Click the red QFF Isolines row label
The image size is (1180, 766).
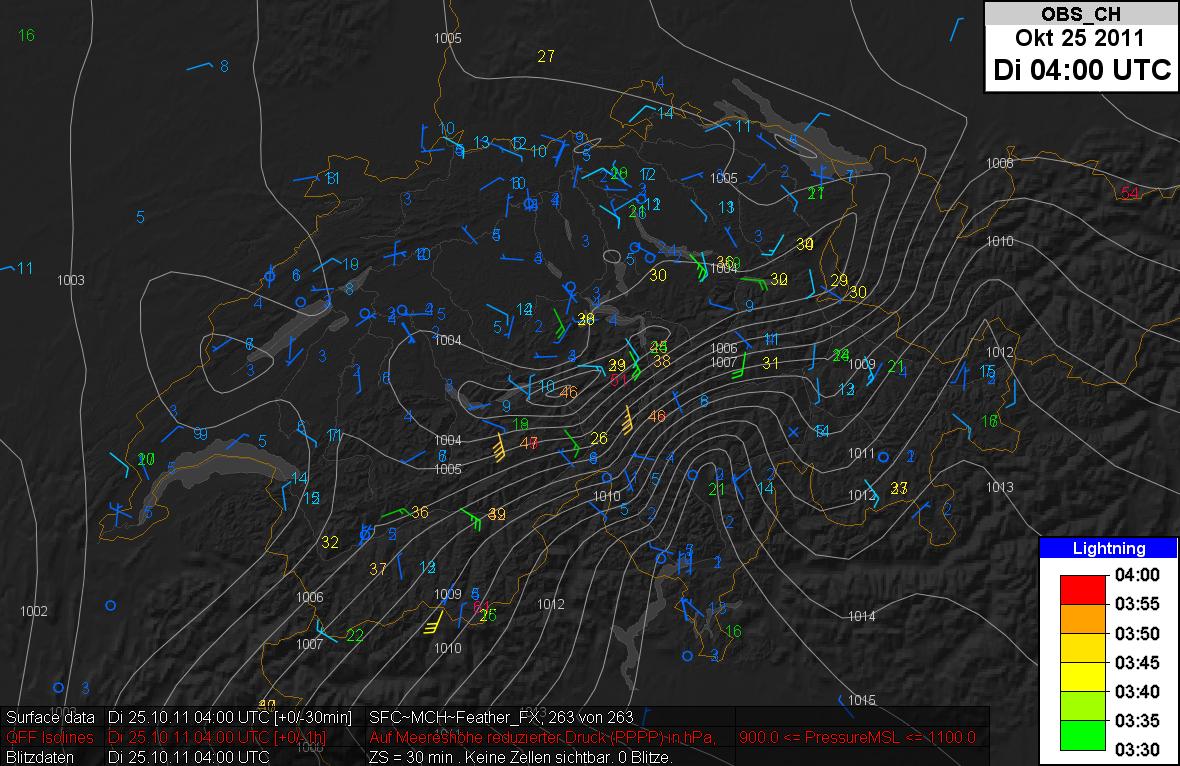(50, 737)
